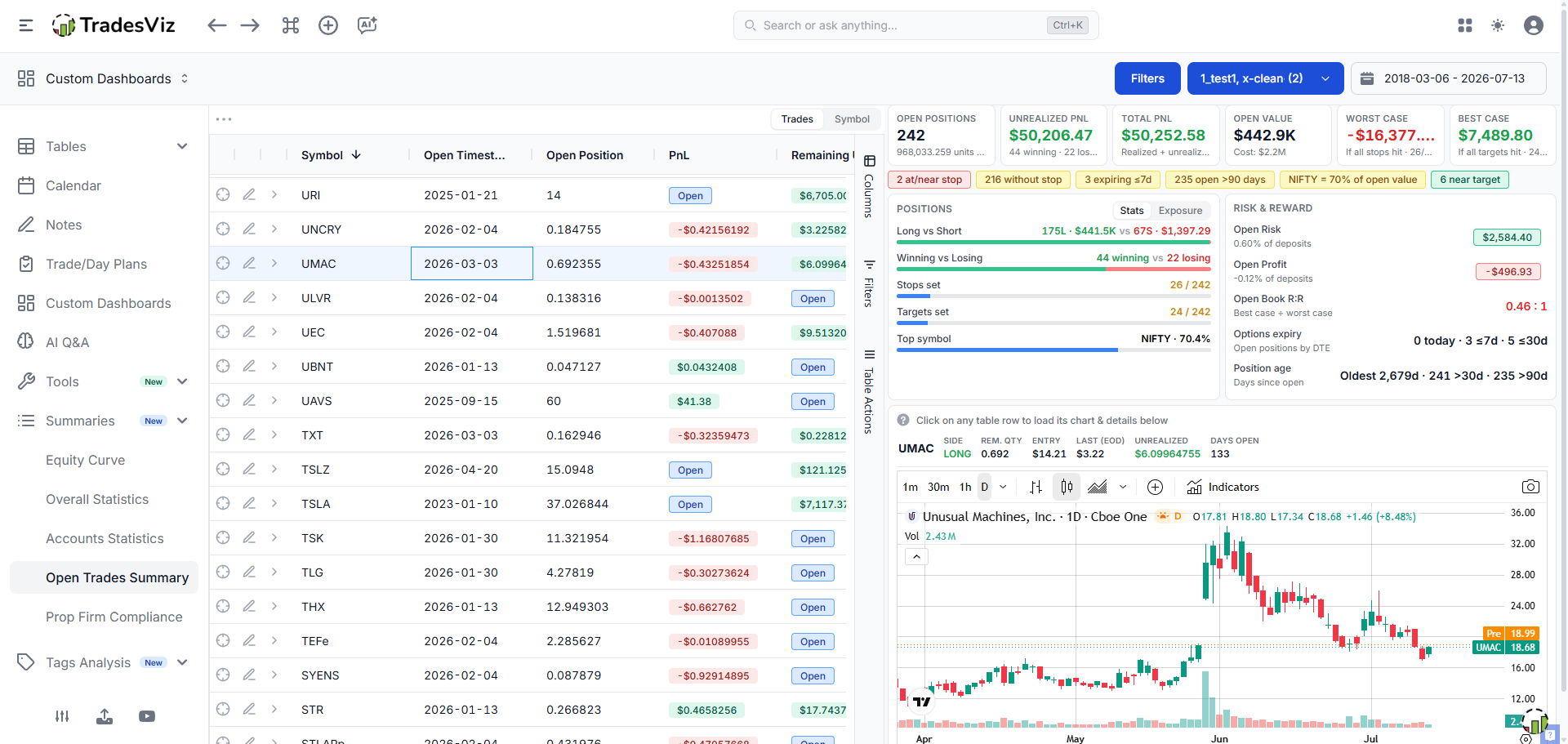Open the apps grid icon
The width and height of the screenshot is (1568, 744).
point(1465,25)
